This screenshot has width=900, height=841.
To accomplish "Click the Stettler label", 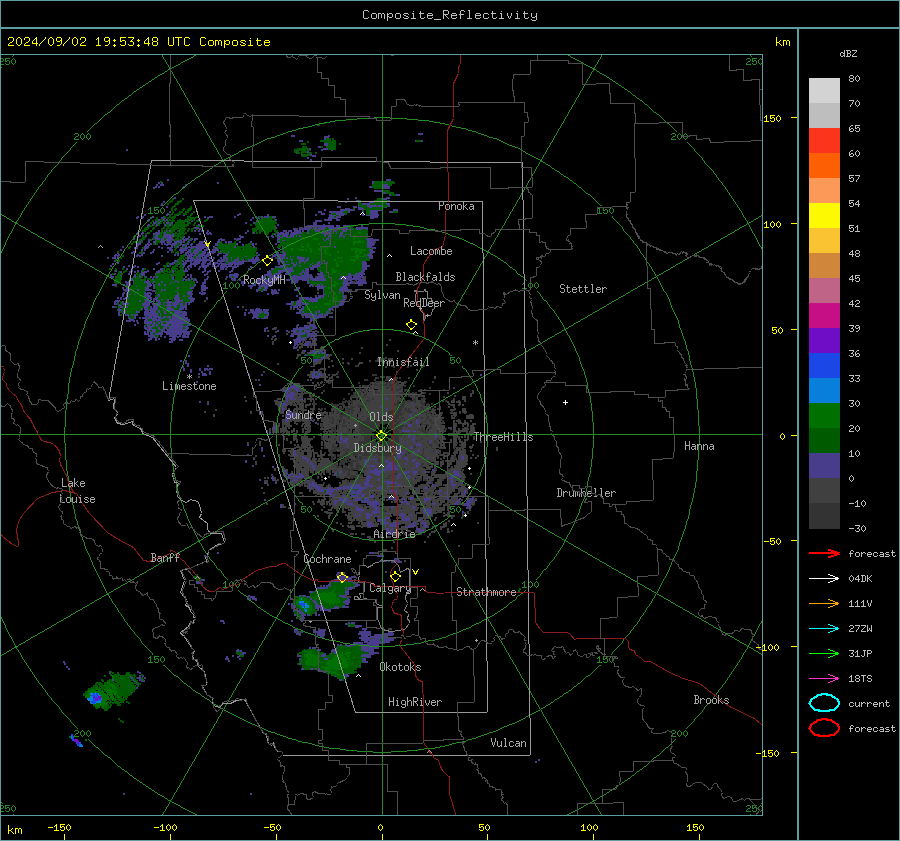I will 583,289.
